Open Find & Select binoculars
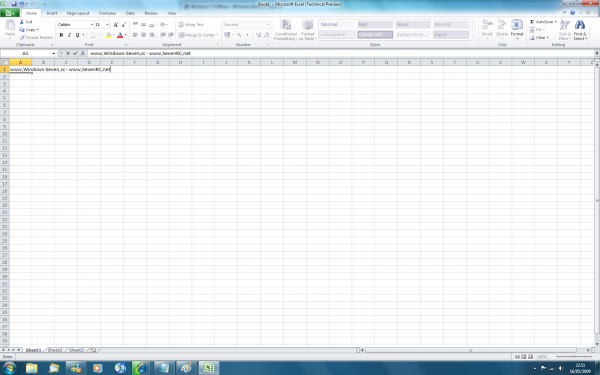600x375 pixels. pos(580,30)
